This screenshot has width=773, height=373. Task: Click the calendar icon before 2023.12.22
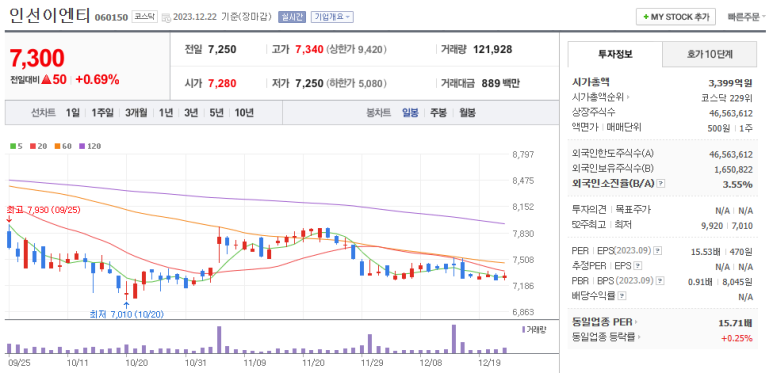click(x=166, y=18)
